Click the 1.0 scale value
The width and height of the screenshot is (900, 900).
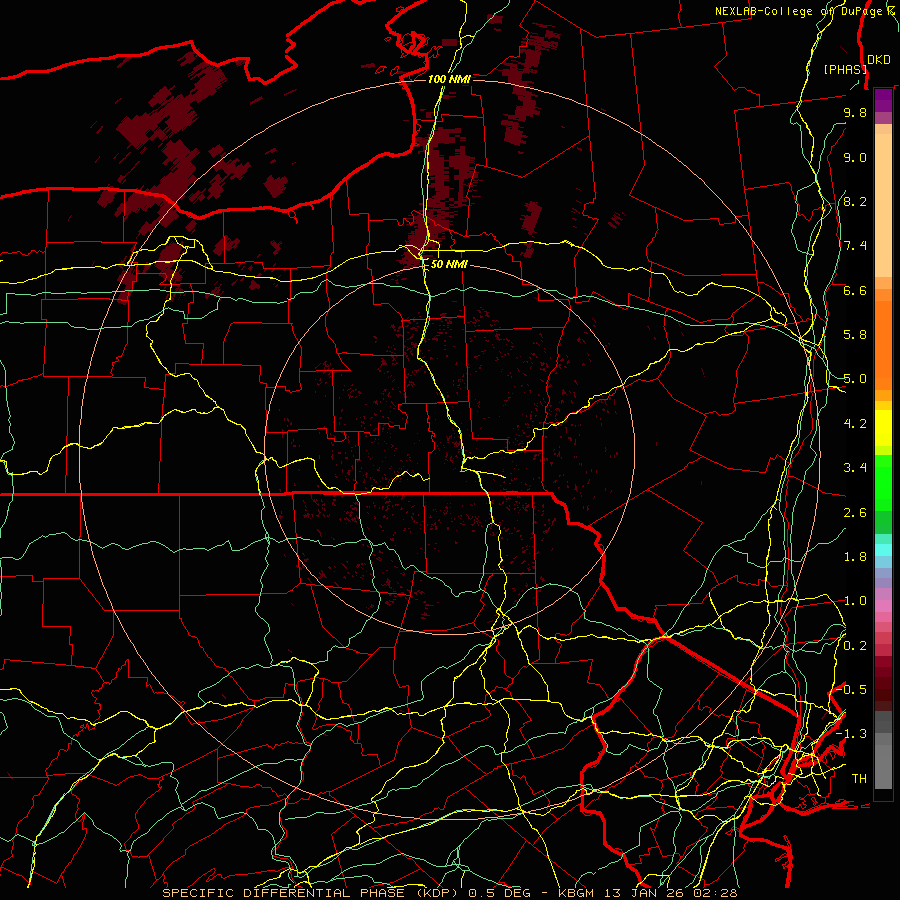tap(855, 601)
